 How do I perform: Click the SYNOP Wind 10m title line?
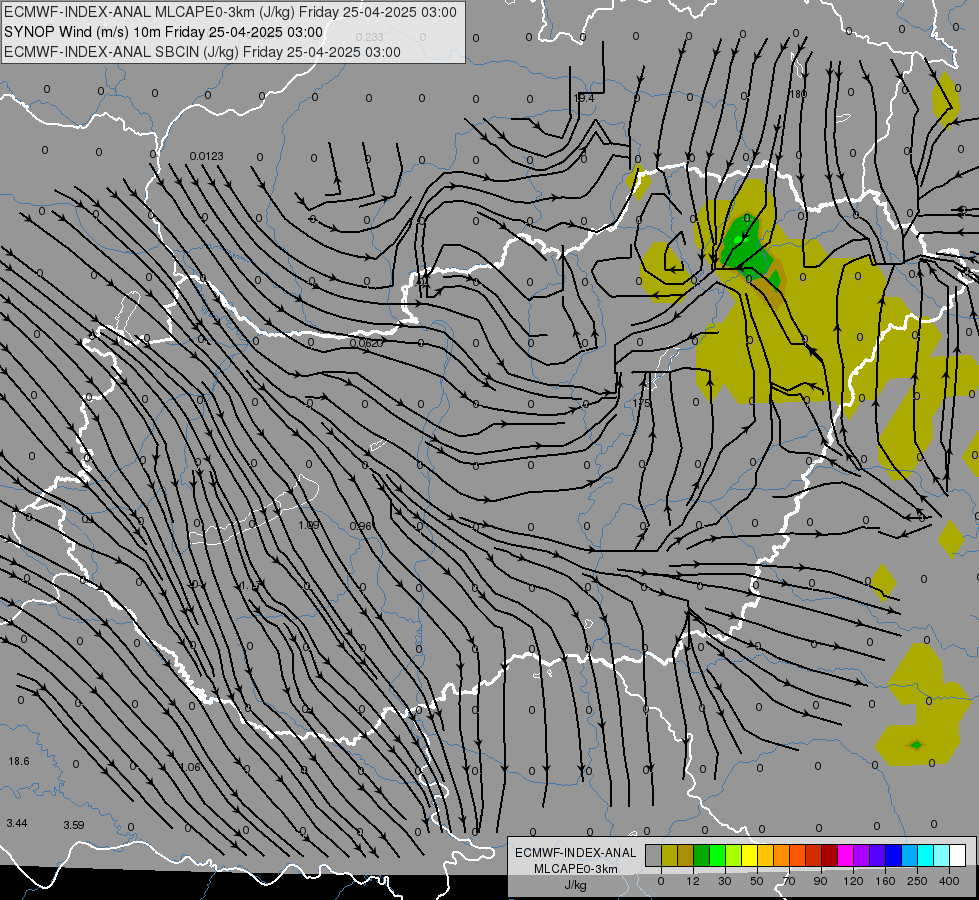tap(164, 32)
